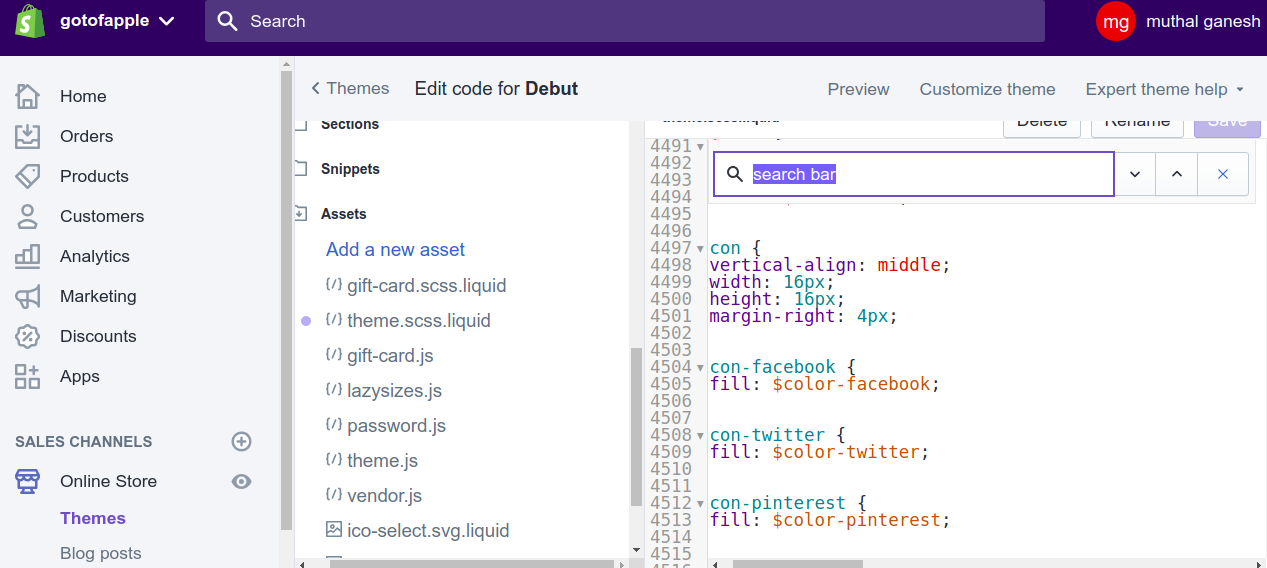The width and height of the screenshot is (1267, 568).
Task: Click the Discounts badge icon
Action: coord(28,336)
